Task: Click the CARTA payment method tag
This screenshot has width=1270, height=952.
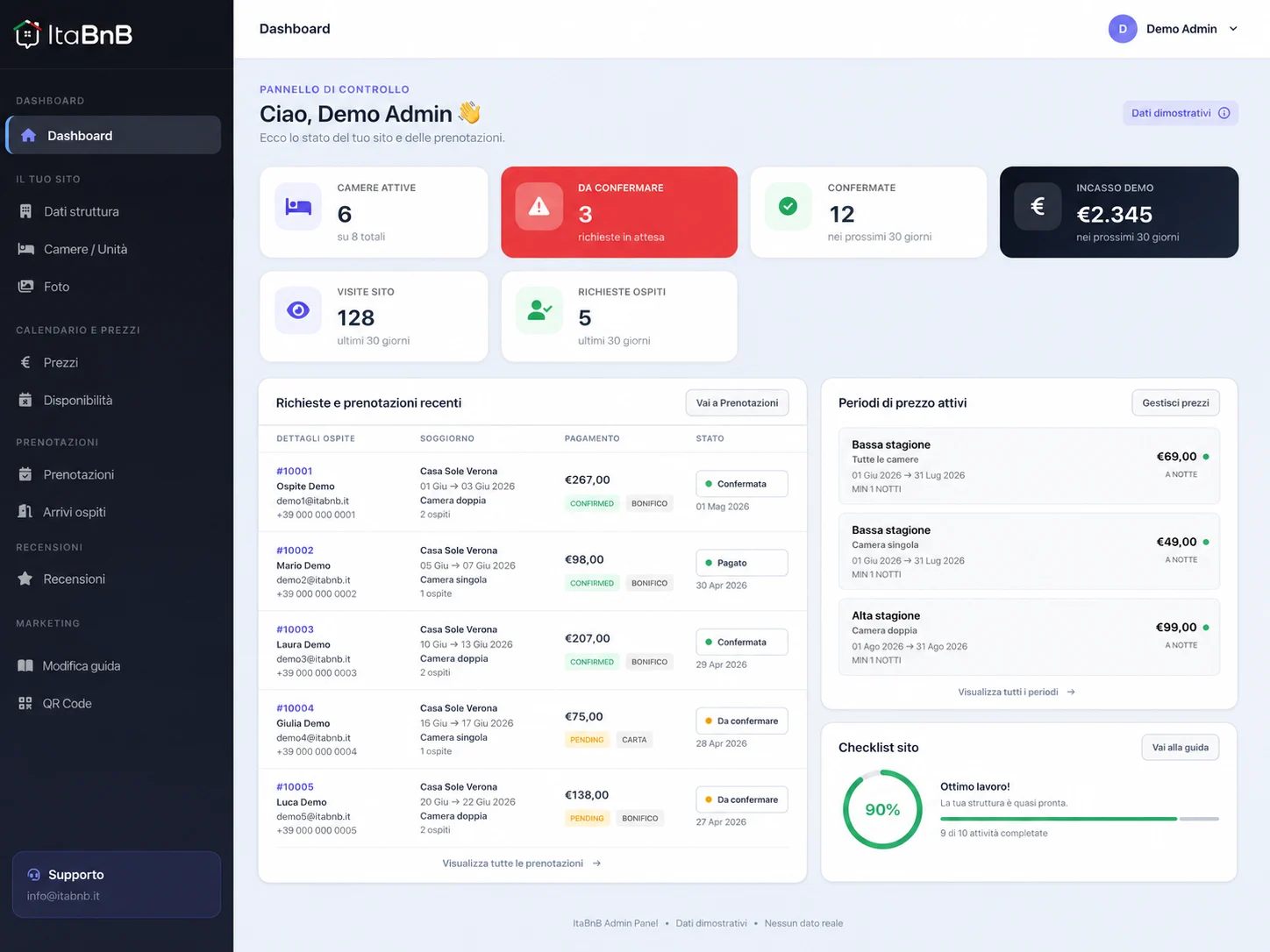Action: (x=634, y=740)
